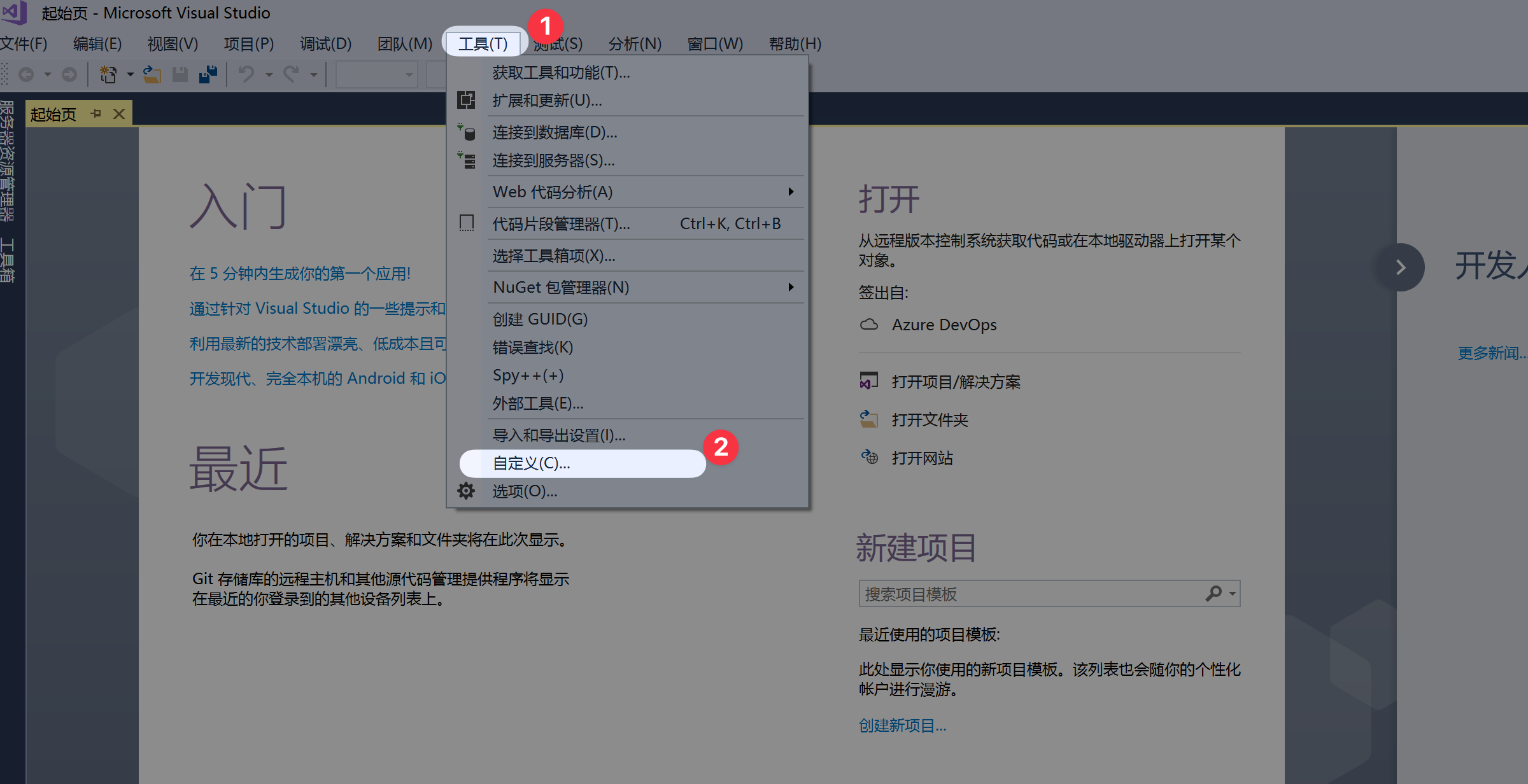
Task: Unpin the 起始页 tab
Action: (x=96, y=113)
